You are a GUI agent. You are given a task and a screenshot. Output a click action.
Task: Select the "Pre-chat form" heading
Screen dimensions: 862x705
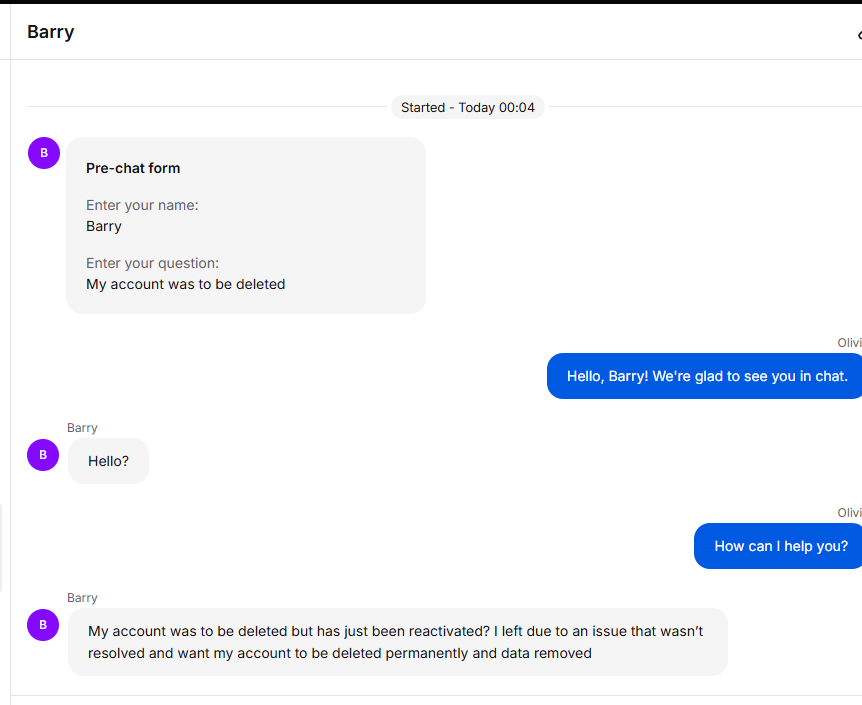[133, 168]
